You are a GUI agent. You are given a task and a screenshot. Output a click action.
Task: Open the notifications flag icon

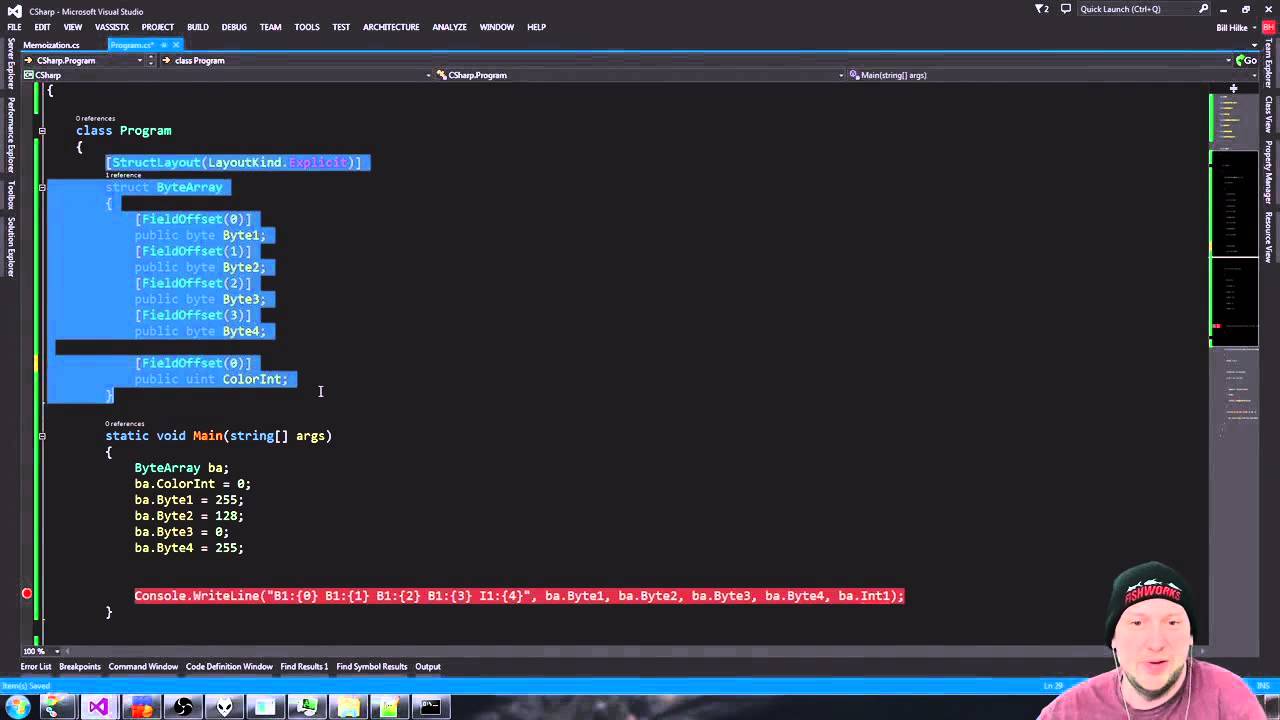pos(1041,9)
